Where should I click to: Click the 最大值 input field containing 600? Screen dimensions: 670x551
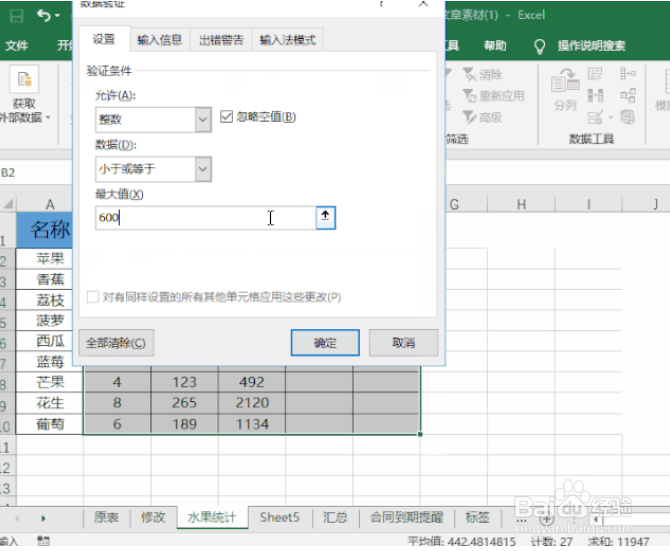click(206, 218)
